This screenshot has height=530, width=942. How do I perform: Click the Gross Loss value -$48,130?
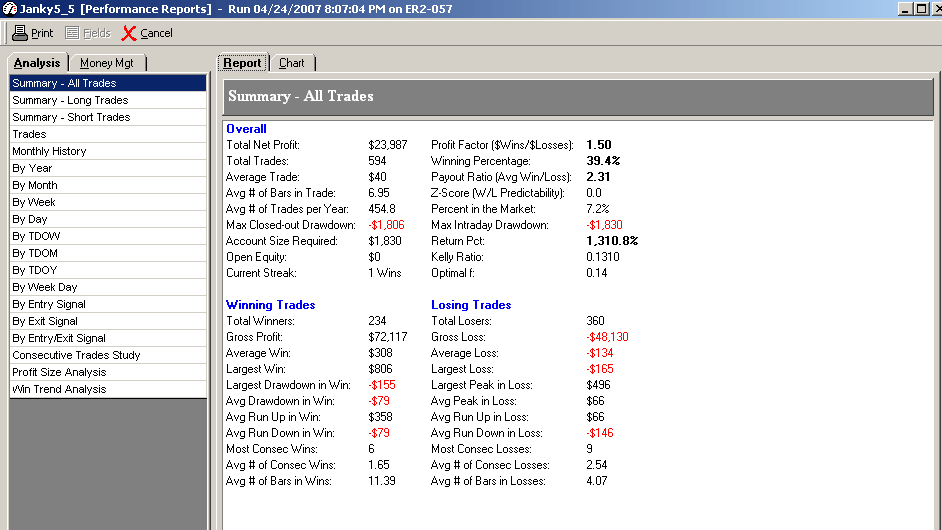point(607,337)
